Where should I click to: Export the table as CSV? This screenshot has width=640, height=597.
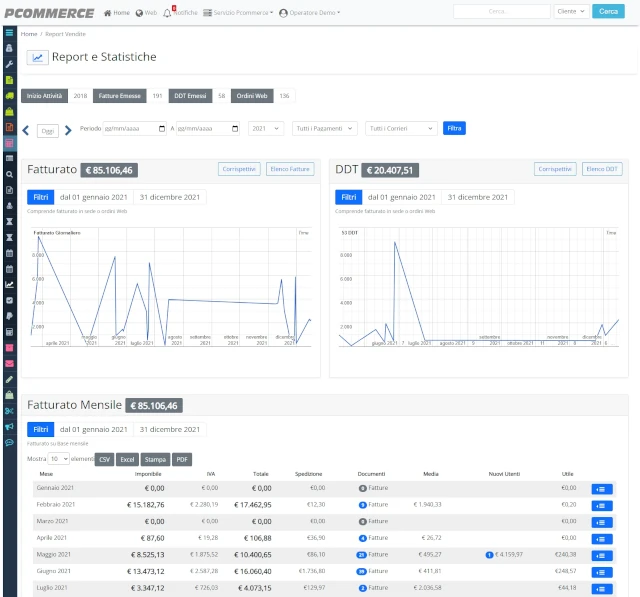click(104, 459)
